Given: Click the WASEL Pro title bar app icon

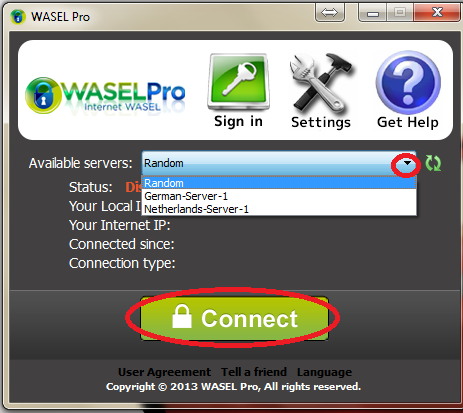Looking at the screenshot, I should click(x=18, y=17).
